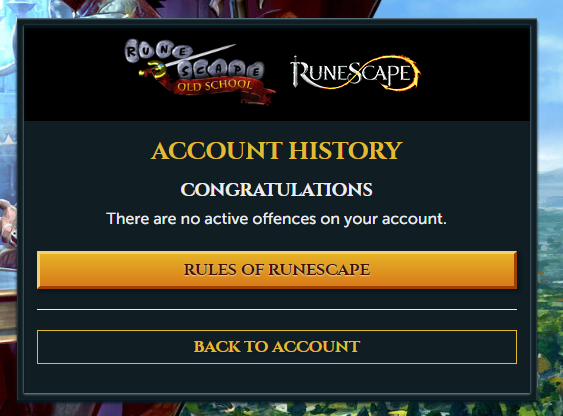
Task: Click the Account History heading
Action: (277, 150)
